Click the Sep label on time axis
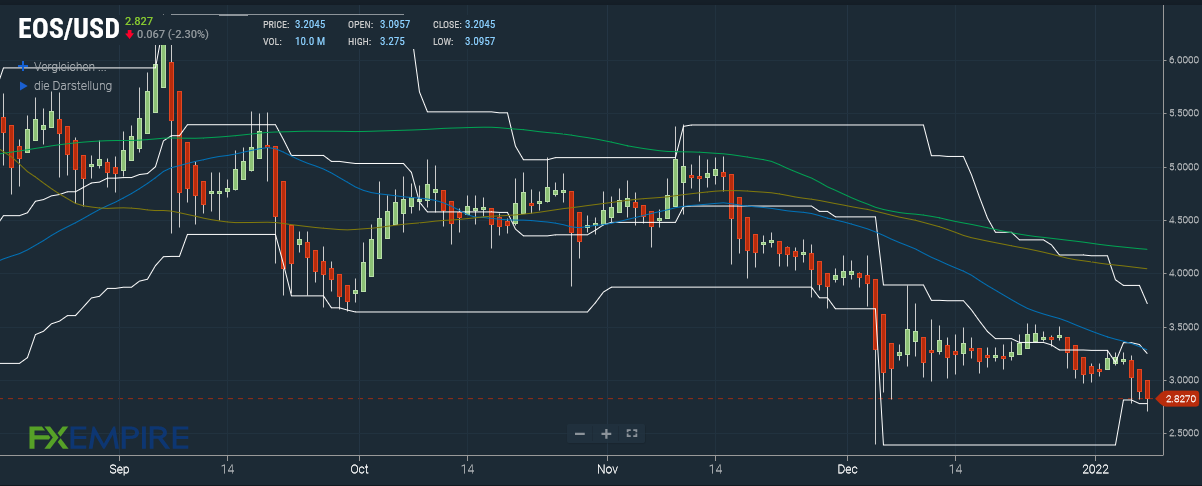1202x486 pixels. coord(119,468)
